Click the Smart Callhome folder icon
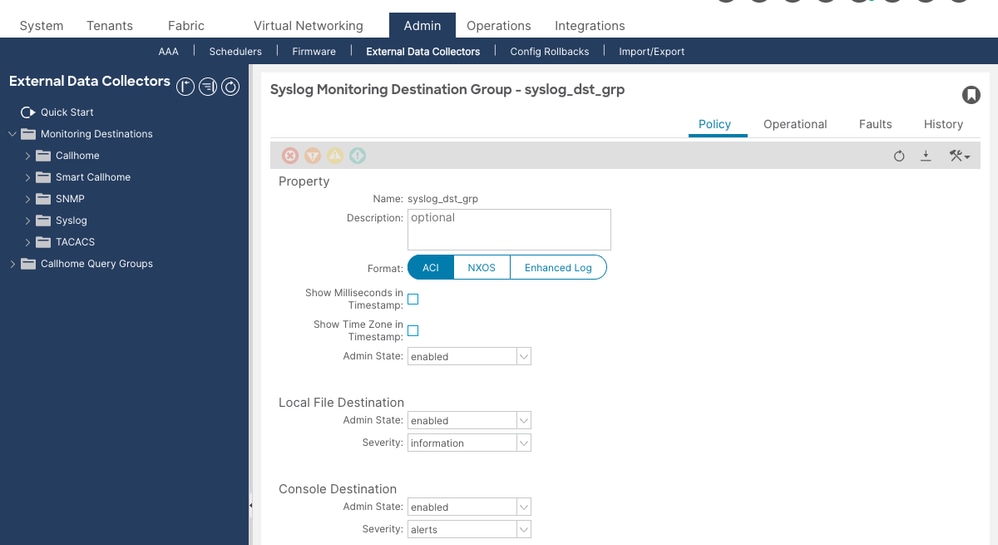998x545 pixels. pyautogui.click(x=43, y=177)
